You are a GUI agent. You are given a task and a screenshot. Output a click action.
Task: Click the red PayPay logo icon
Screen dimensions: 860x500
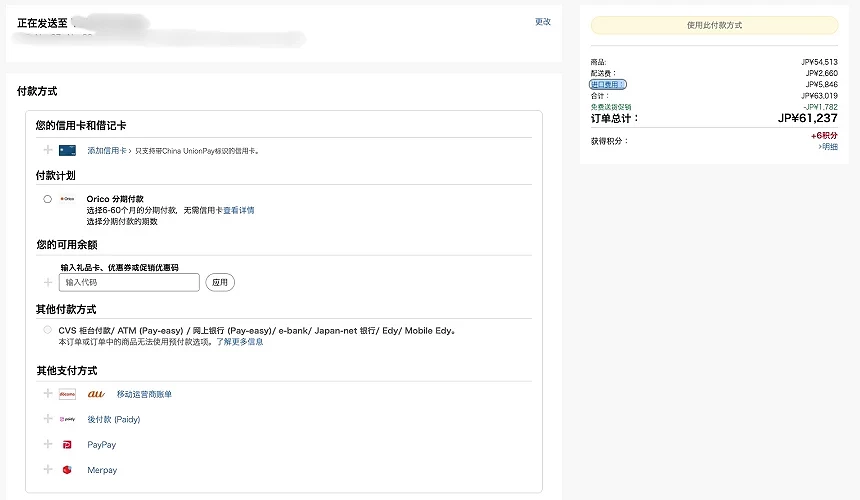67,445
